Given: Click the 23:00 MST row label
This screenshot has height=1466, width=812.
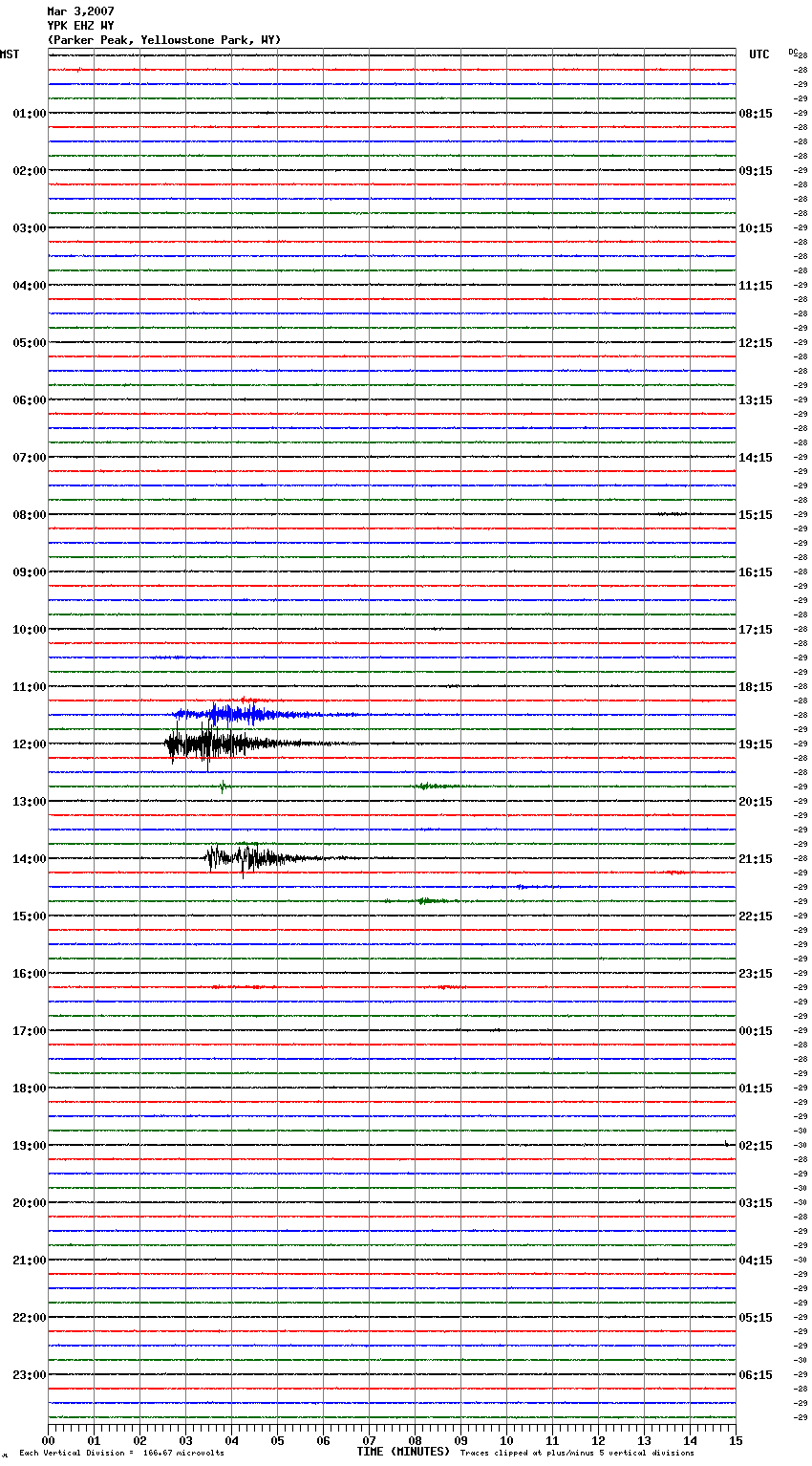Looking at the screenshot, I should (x=29, y=1375).
